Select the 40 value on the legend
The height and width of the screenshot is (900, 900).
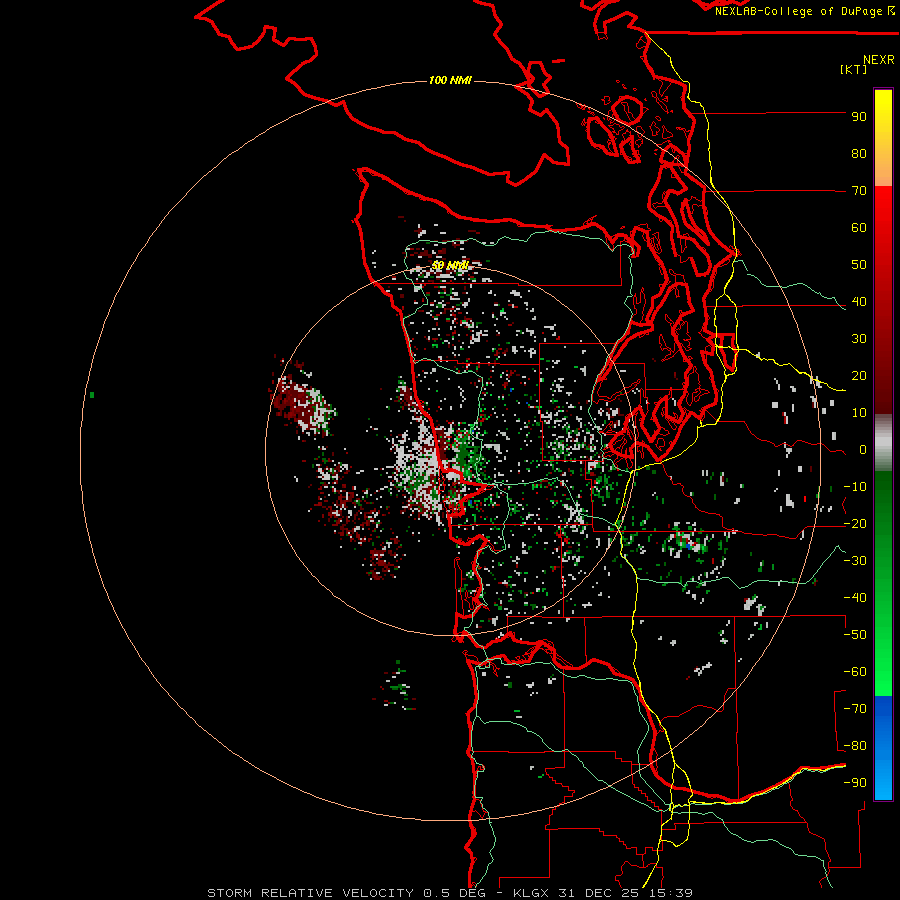pos(859,302)
